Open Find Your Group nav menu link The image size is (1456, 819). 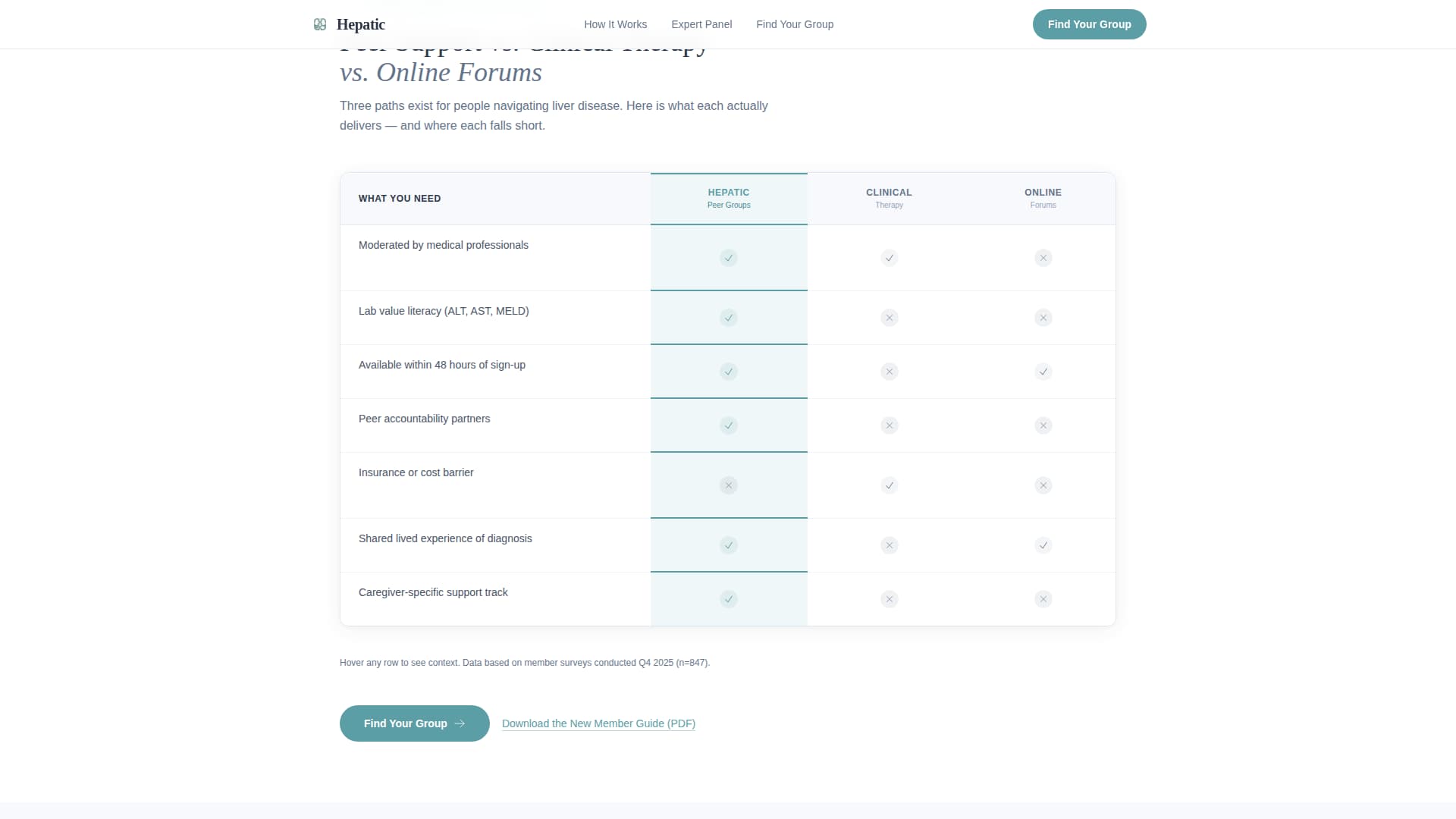795,24
